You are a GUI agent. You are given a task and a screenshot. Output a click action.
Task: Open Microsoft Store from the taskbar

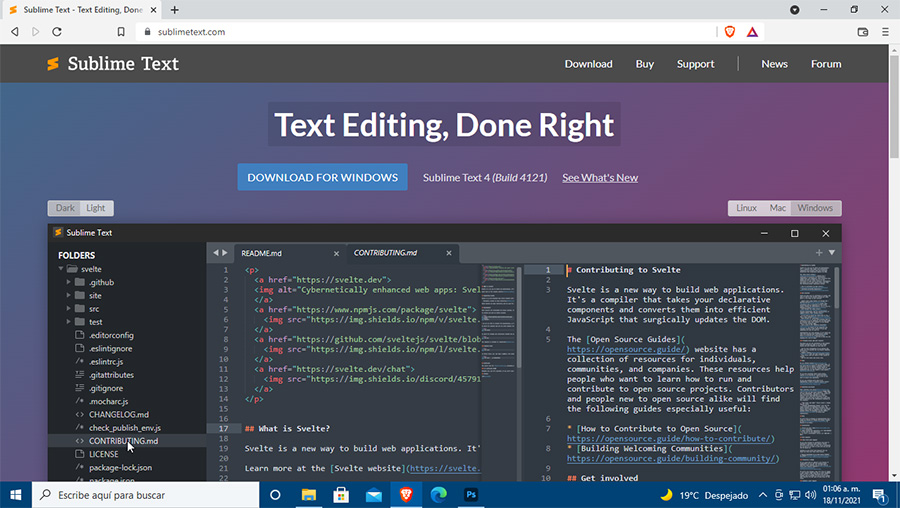tap(341, 495)
